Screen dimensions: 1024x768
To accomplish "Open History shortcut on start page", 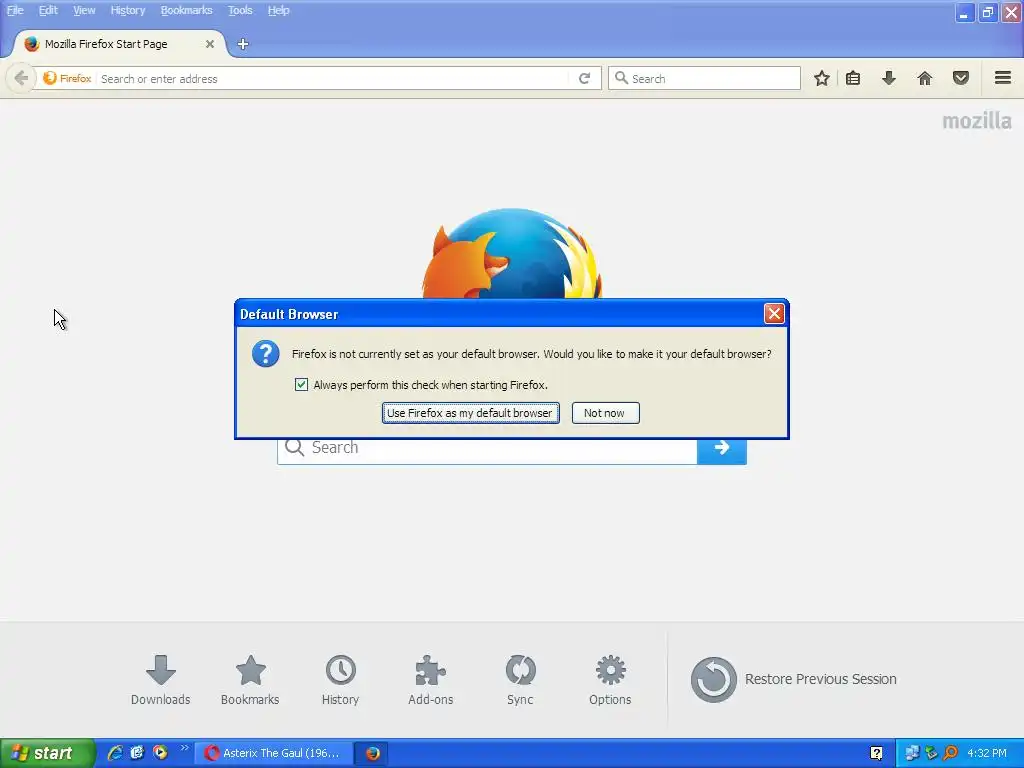I will pyautogui.click(x=340, y=680).
